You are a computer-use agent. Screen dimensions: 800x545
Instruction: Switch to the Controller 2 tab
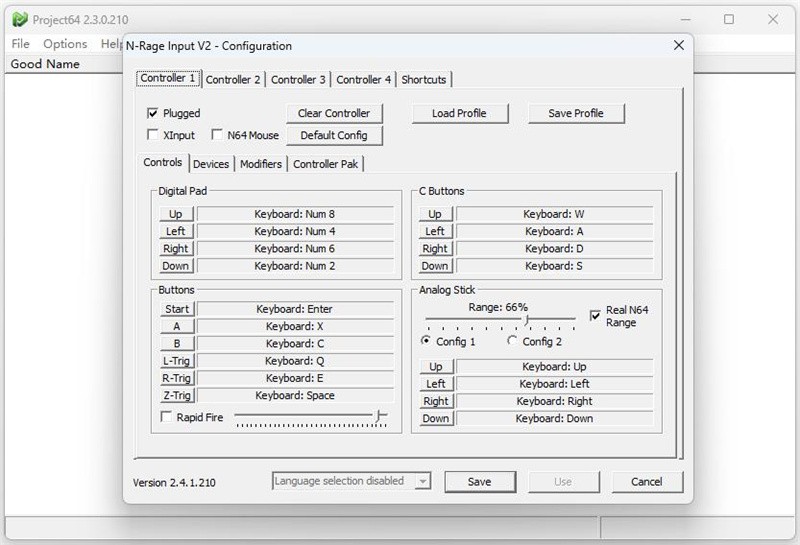coord(233,80)
